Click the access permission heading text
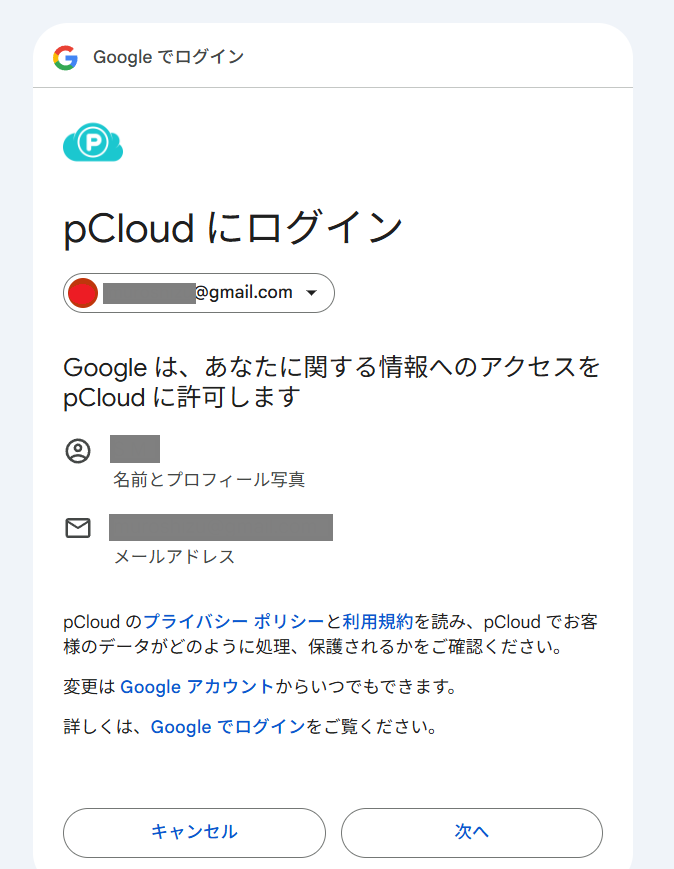This screenshot has width=674, height=869. coord(331,382)
